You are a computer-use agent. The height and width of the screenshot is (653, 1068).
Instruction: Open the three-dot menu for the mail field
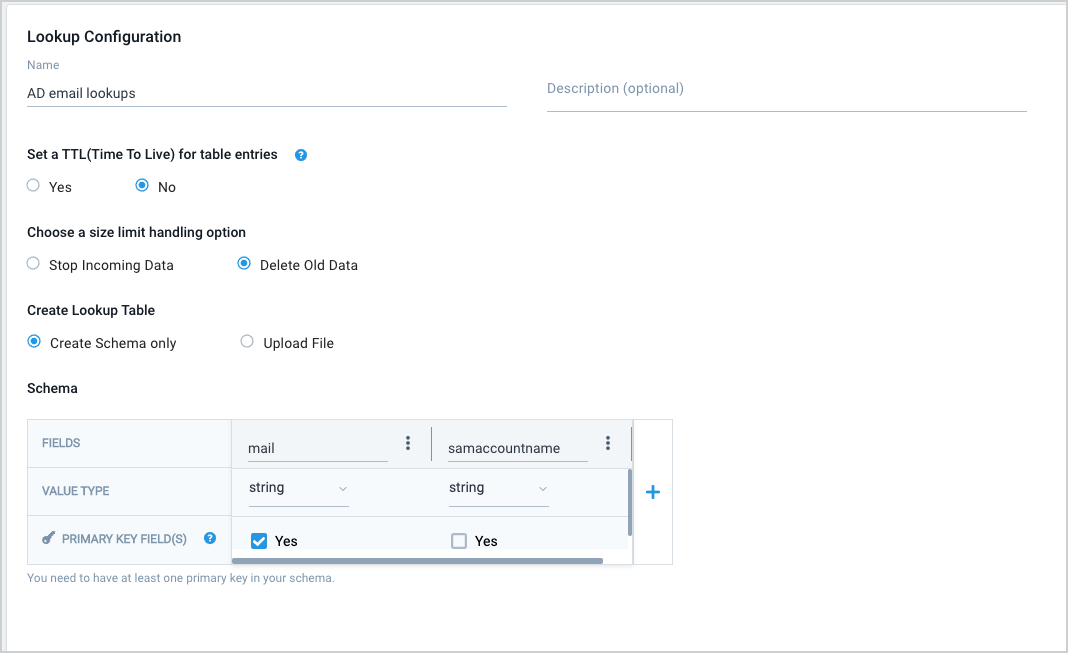pos(409,443)
